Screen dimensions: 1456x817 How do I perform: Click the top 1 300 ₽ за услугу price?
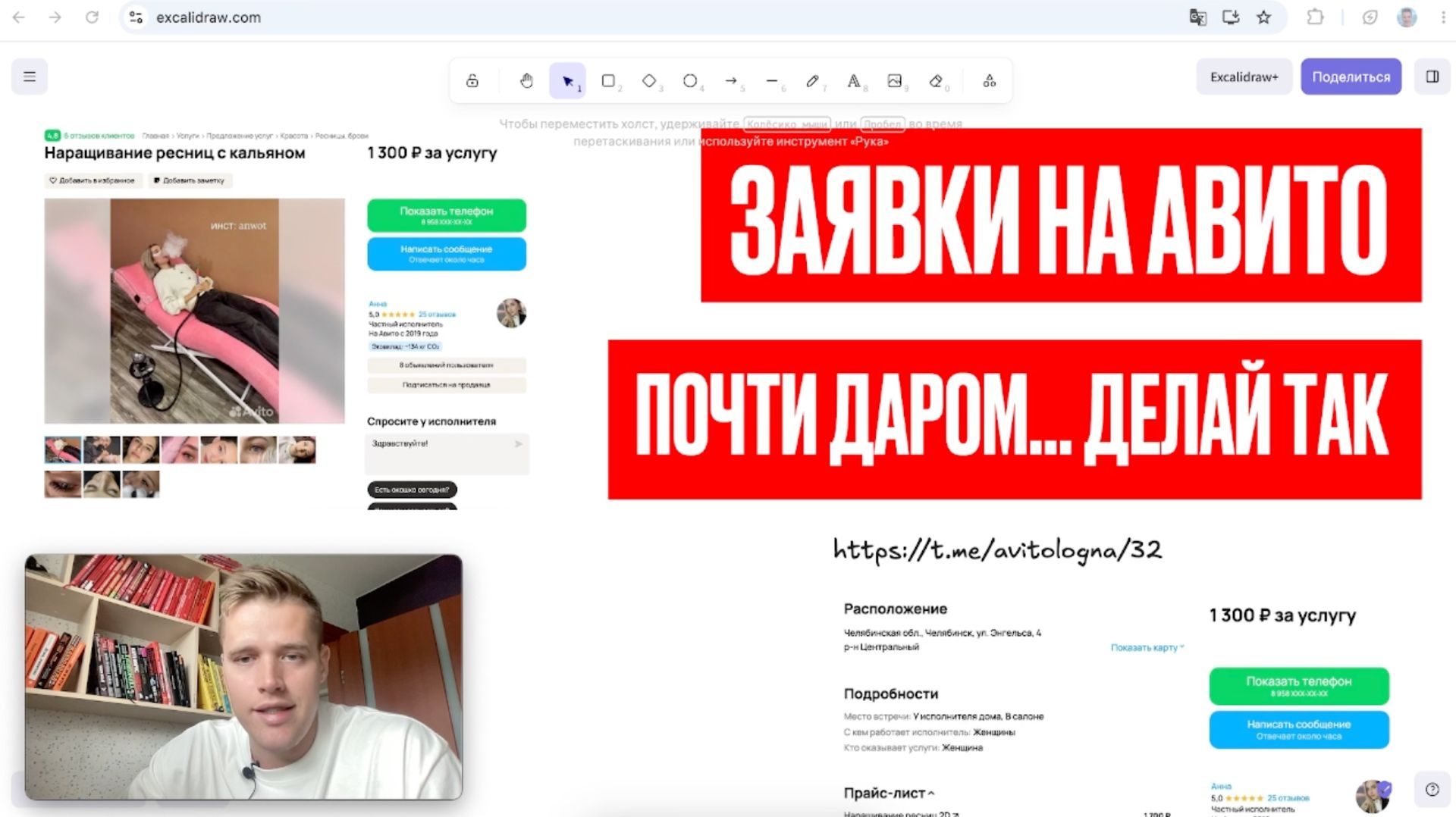432,153
